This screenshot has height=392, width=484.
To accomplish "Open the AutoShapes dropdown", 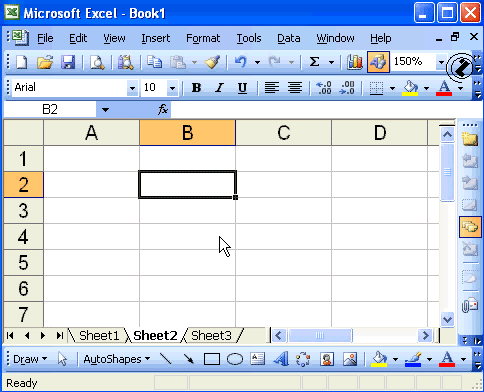I will pos(116,359).
